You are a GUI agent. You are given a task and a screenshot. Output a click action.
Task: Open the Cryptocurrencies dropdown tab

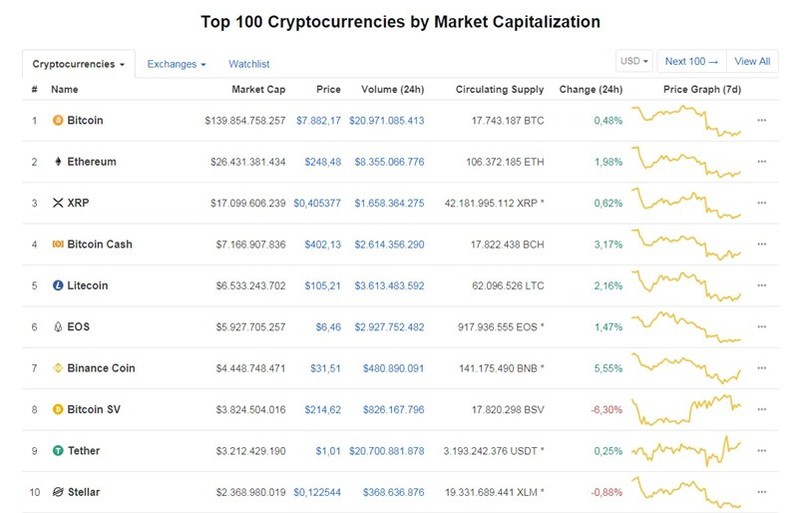click(78, 64)
